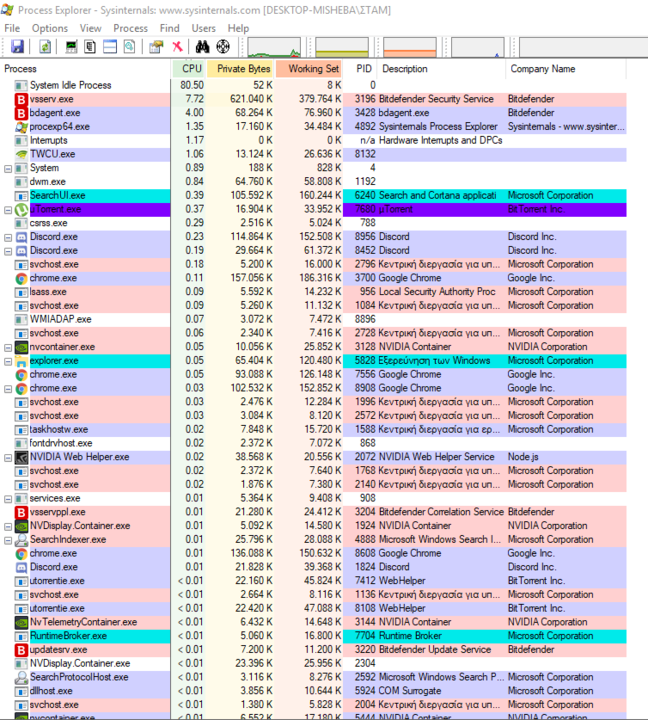The height and width of the screenshot is (720, 648).
Task: Collapse the Discord.exe PID 8956 node
Action: (x=8, y=237)
